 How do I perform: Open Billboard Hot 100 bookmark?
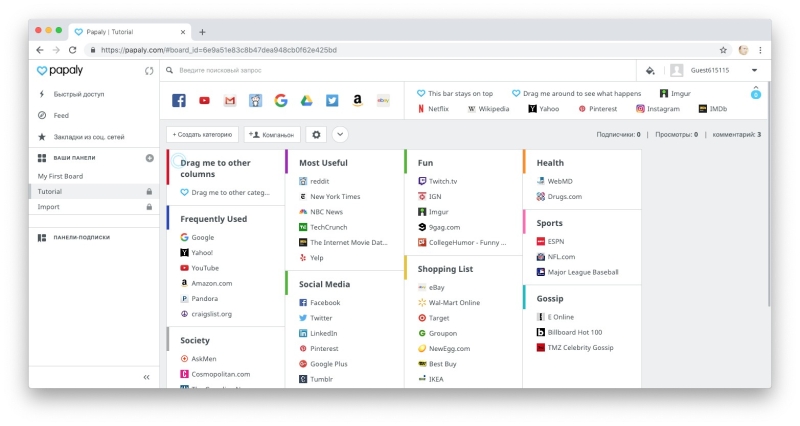[x=569, y=332]
